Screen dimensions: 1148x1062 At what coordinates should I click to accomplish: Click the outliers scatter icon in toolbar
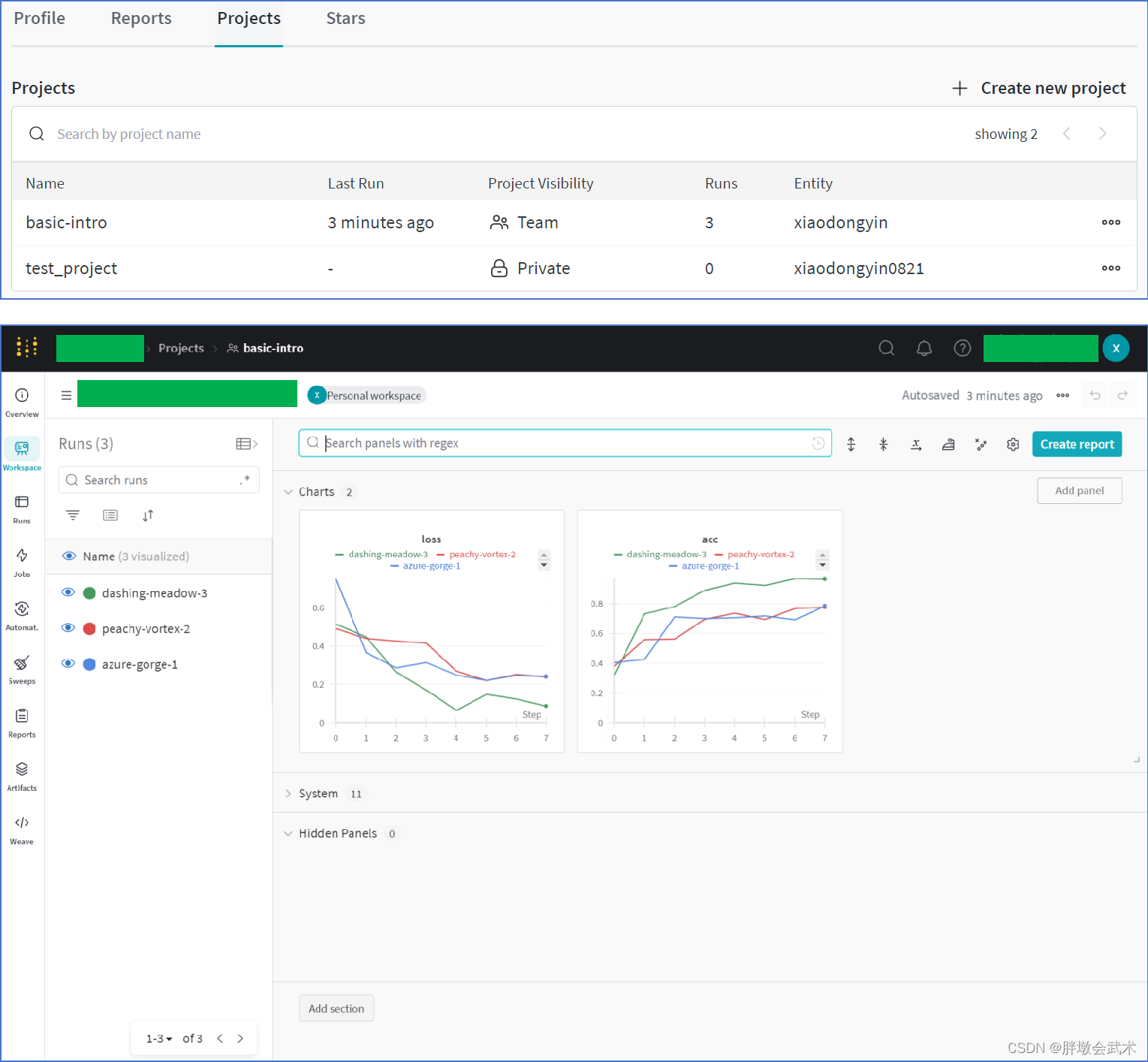981,444
